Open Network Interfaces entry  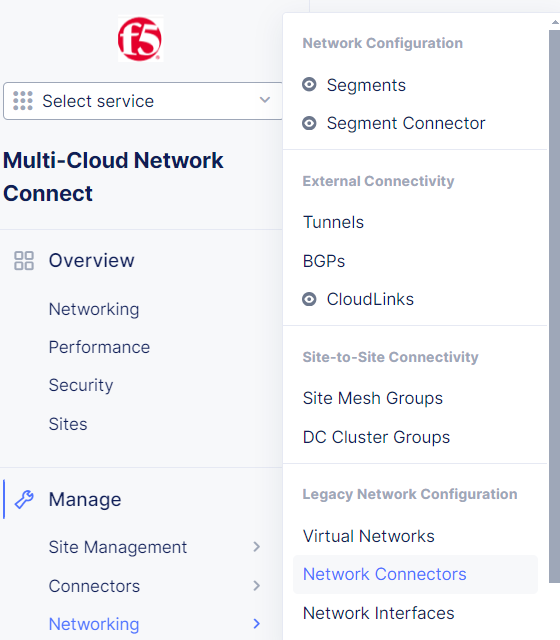coord(378,613)
